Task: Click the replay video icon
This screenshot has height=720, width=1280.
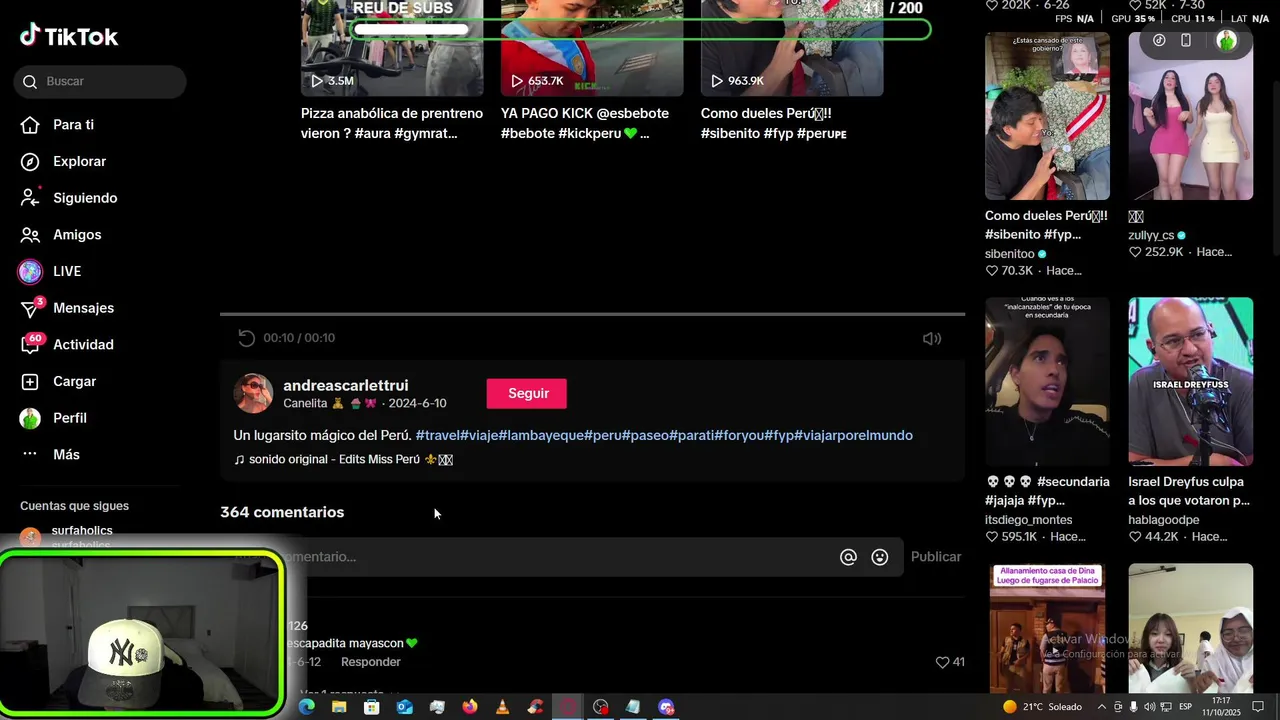Action: pos(246,338)
